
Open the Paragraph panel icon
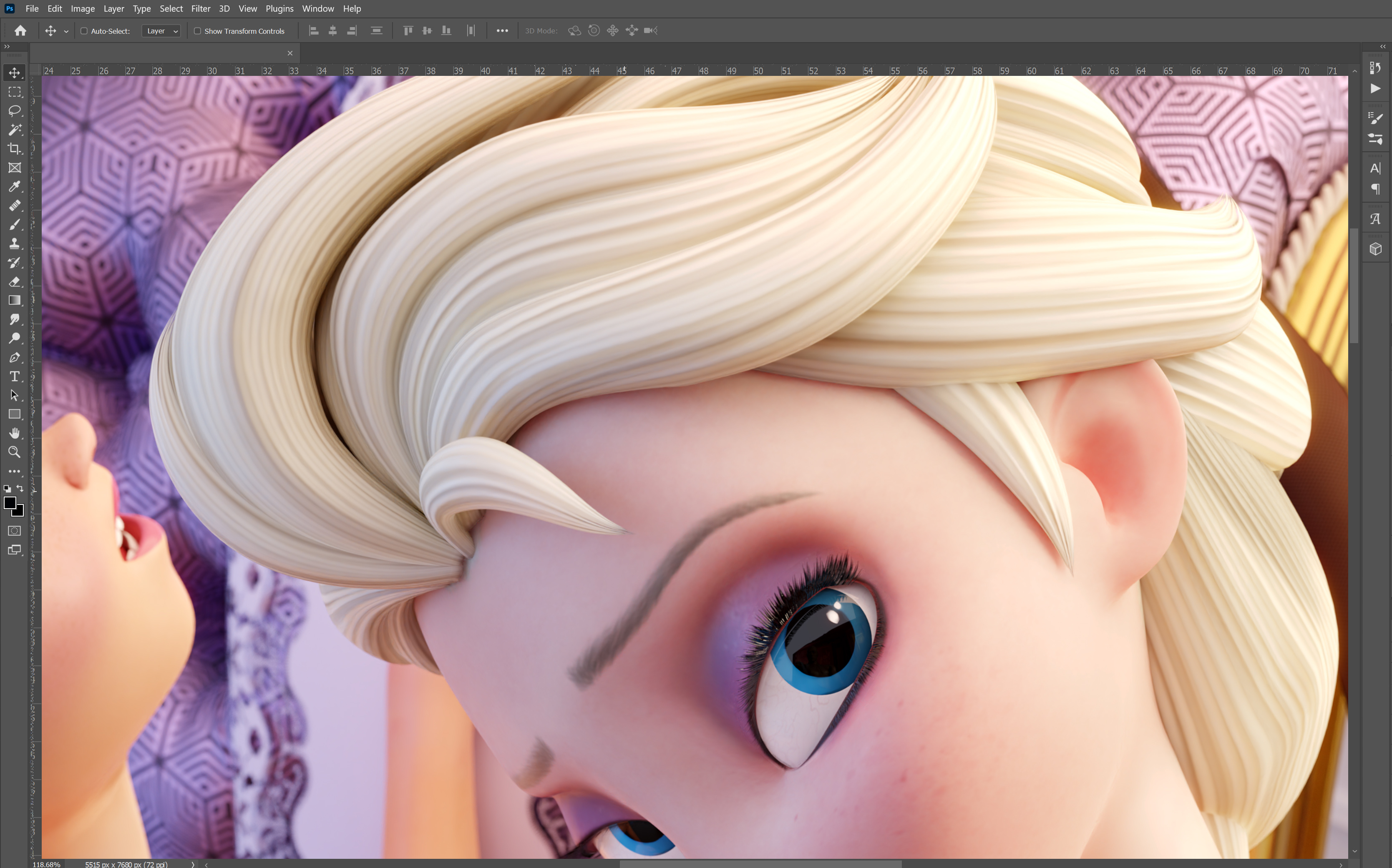click(x=1375, y=189)
